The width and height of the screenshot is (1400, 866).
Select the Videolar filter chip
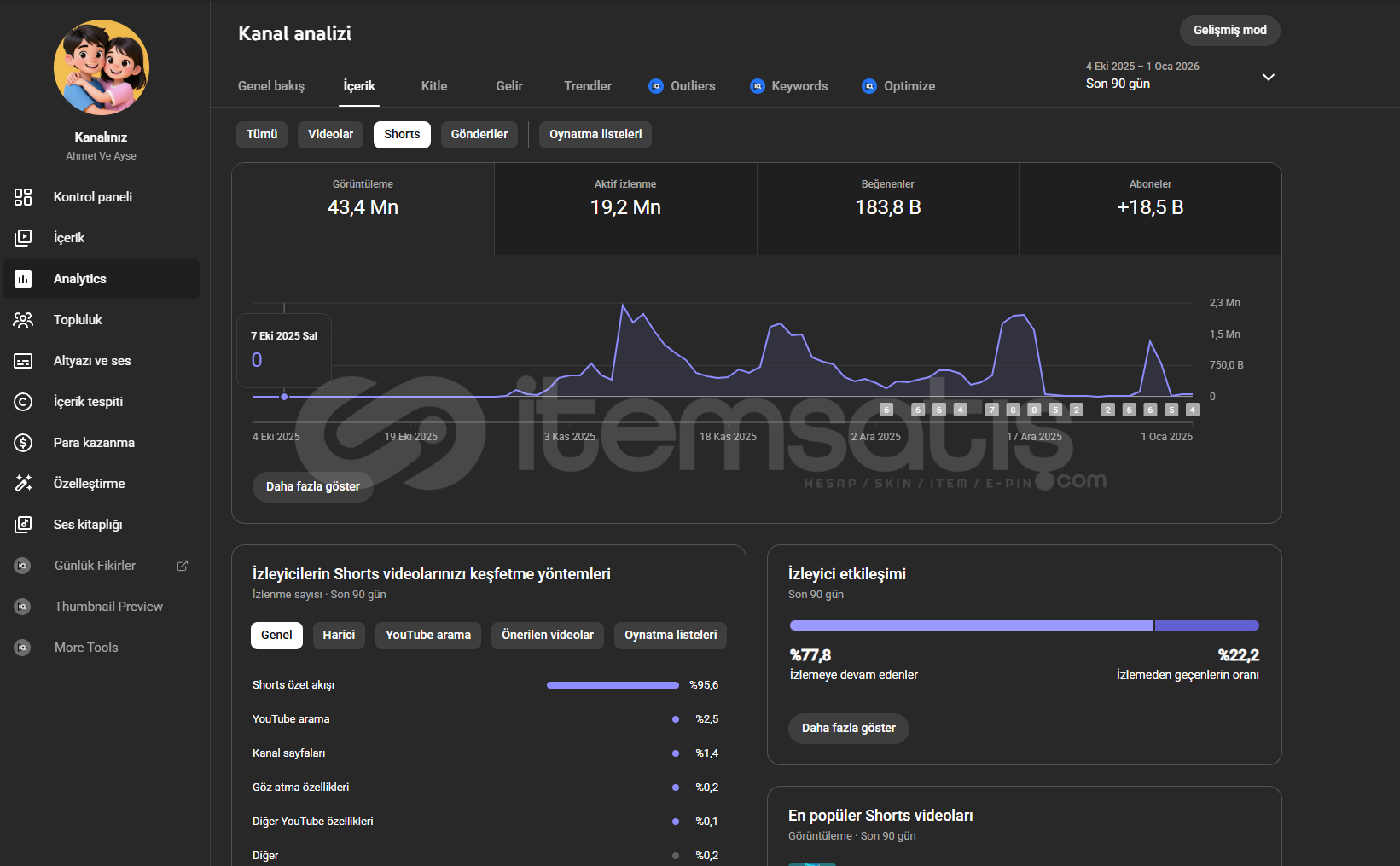coord(330,135)
